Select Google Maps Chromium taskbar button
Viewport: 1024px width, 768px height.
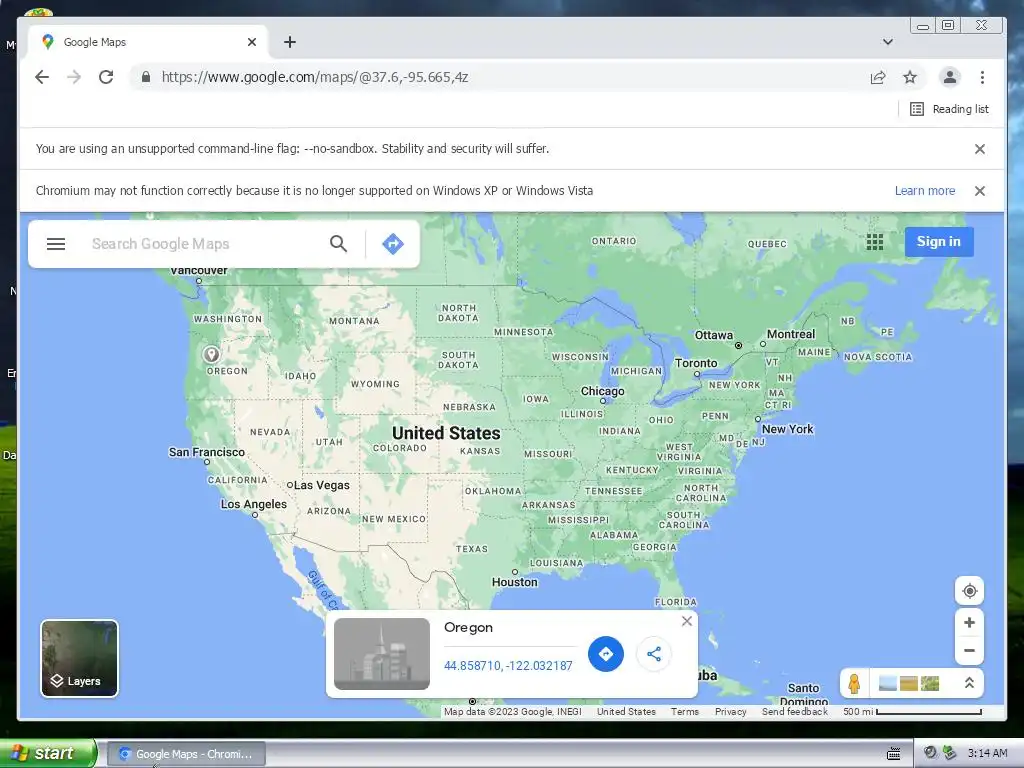(186, 754)
